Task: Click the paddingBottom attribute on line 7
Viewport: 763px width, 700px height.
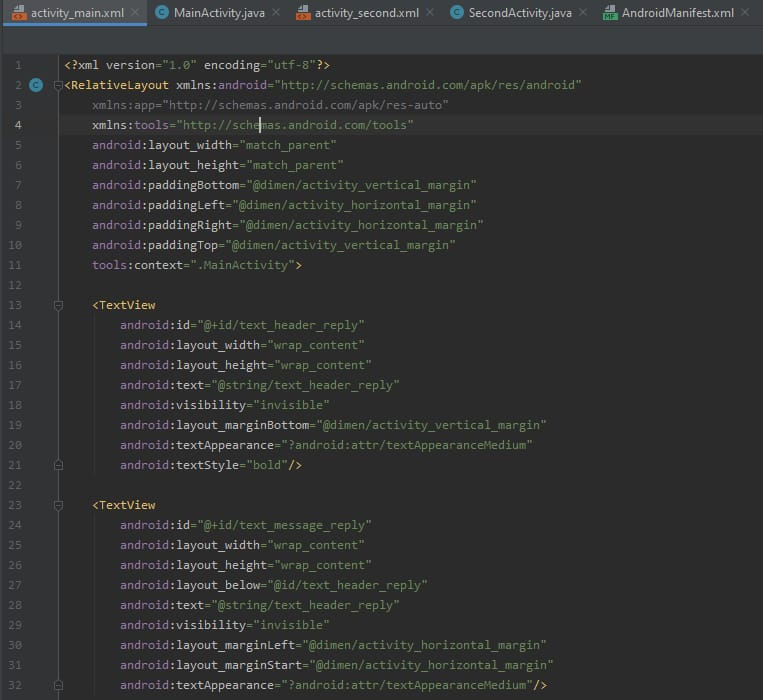Action: (165, 185)
